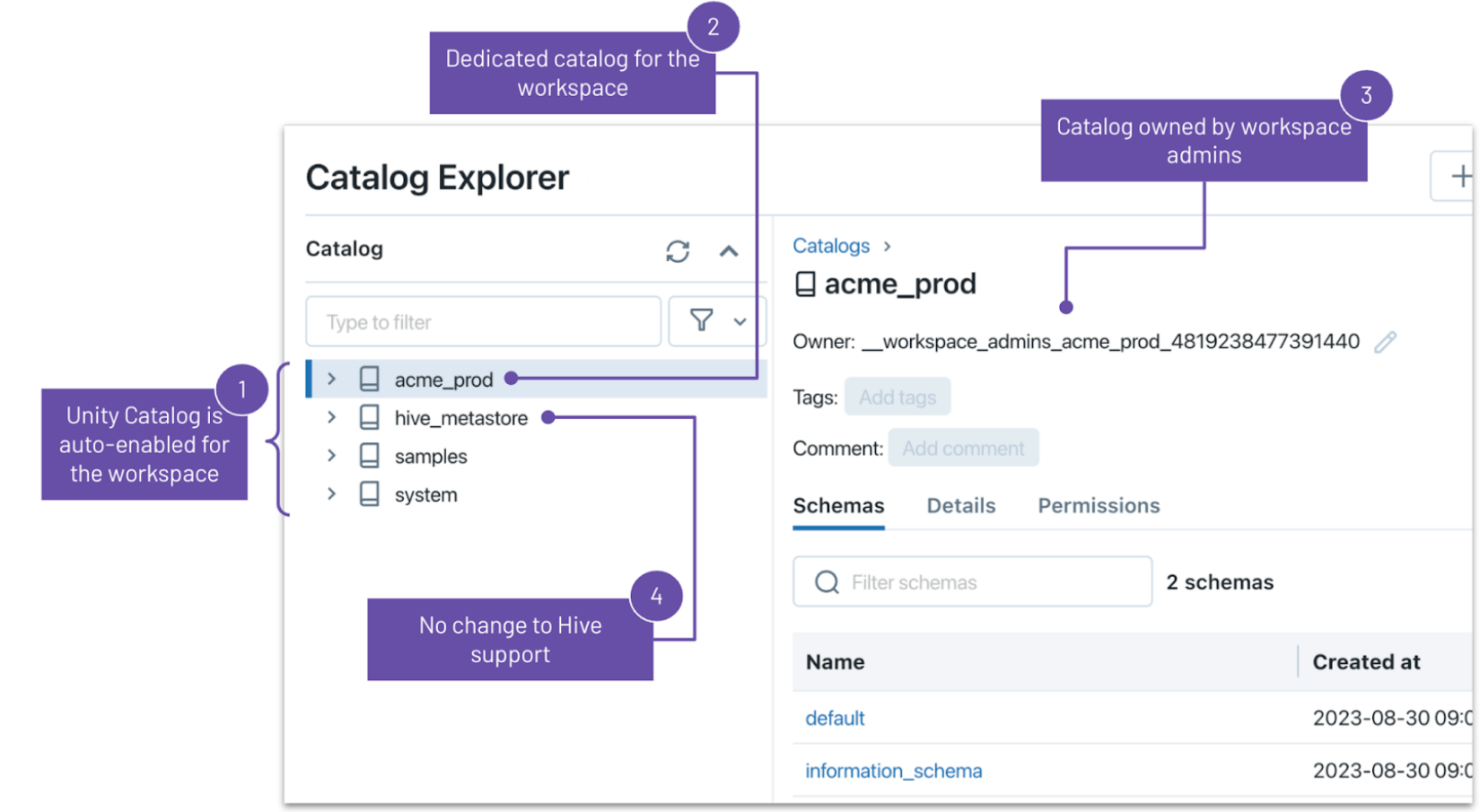Screen dimensions: 1480x812
Task: Open the information_schema schema link
Action: click(x=893, y=771)
